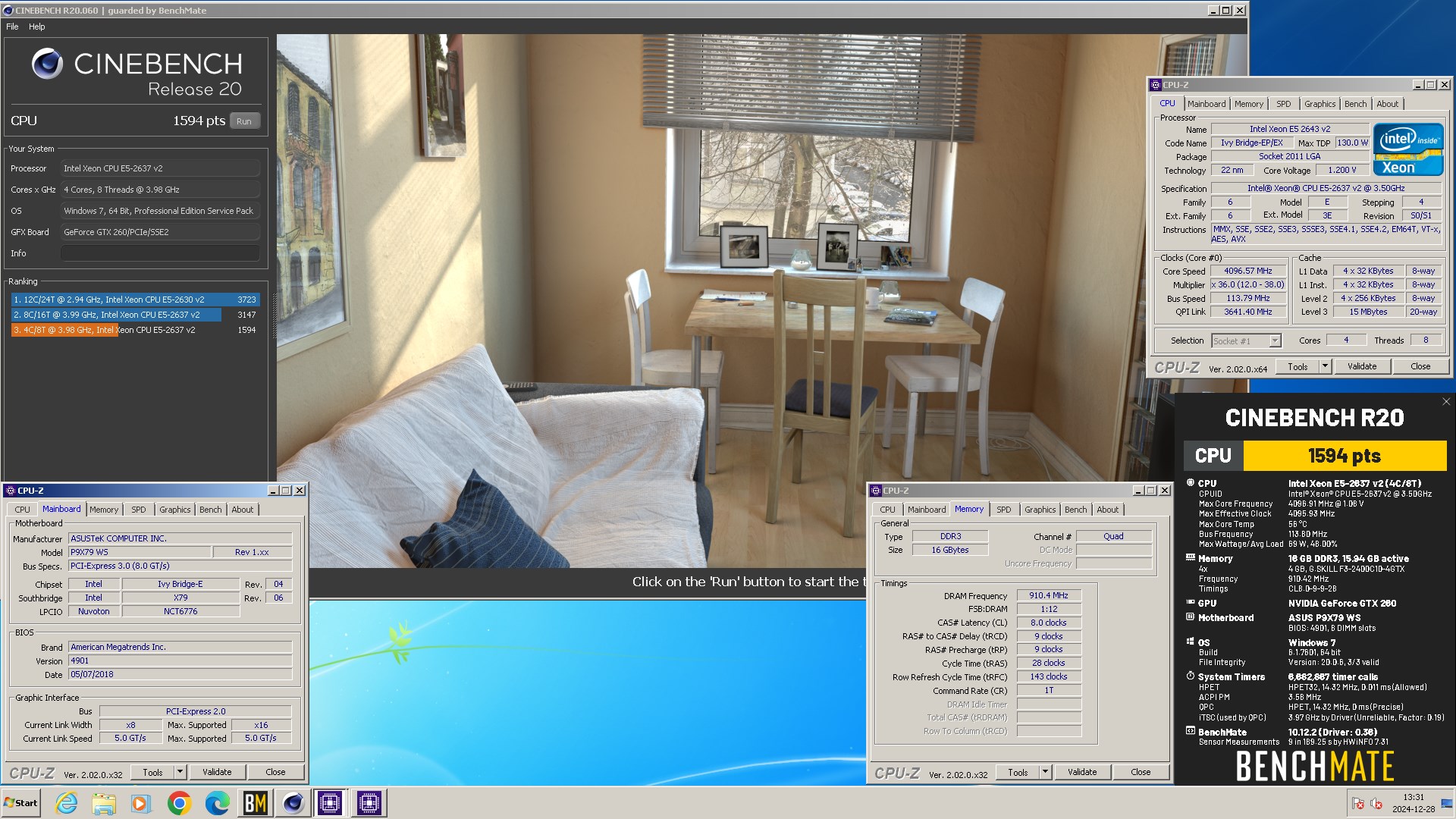
Task: Click the volume muted tray icon
Action: pyautogui.click(x=1376, y=804)
